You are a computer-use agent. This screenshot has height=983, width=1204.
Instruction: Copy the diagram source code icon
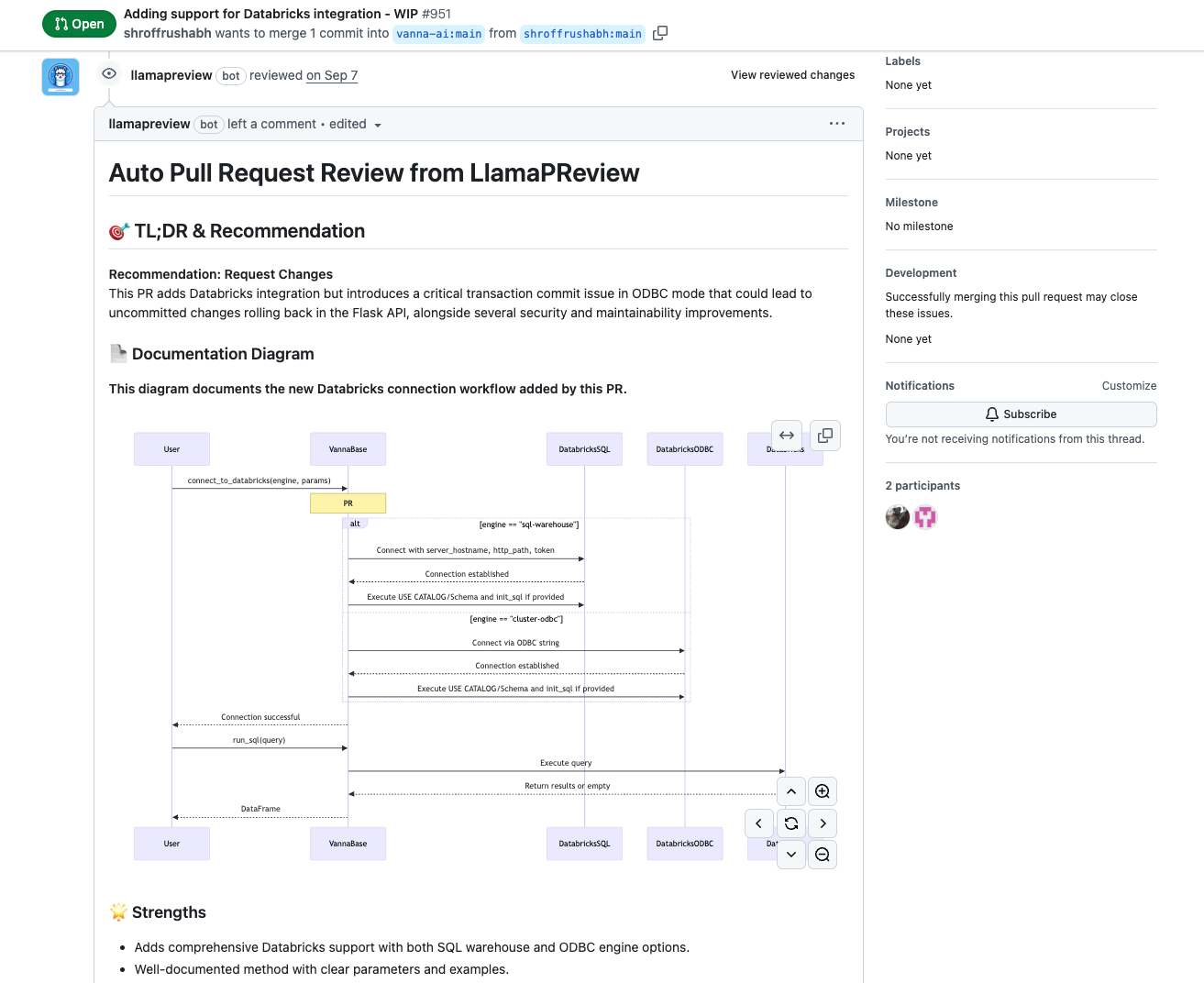[x=825, y=436]
